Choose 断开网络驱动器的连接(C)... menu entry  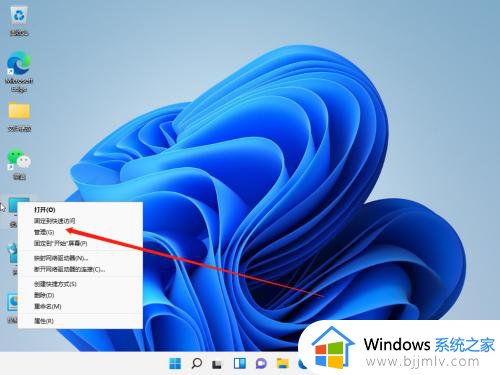coord(80,269)
